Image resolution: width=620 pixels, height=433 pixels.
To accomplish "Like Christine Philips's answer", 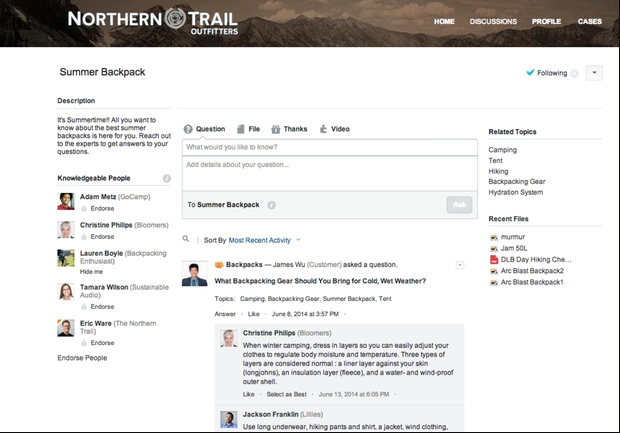I will (249, 394).
